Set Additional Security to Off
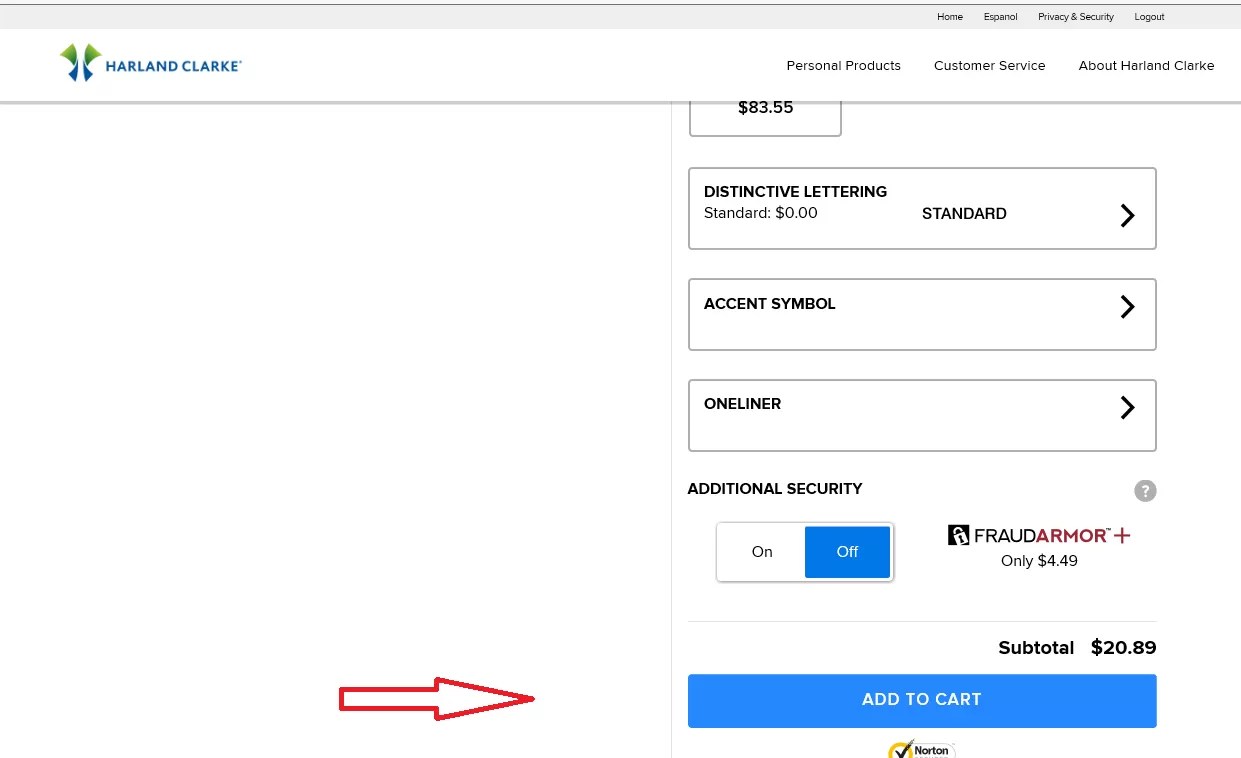Screen dimensions: 1241x758 click(847, 552)
